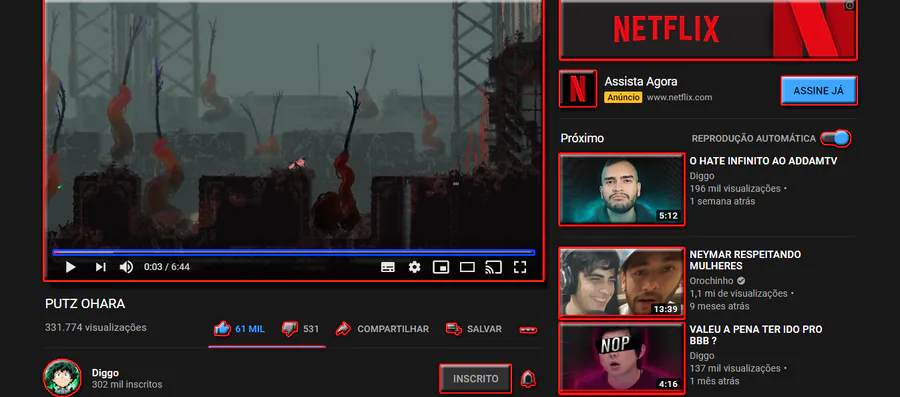Play the video
Viewport: 900px width, 397px height.
(x=71, y=267)
